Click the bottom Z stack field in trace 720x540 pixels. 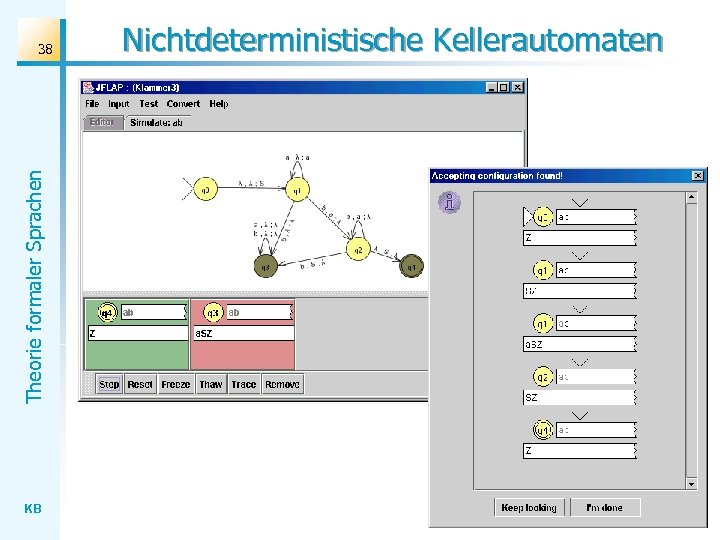click(580, 450)
